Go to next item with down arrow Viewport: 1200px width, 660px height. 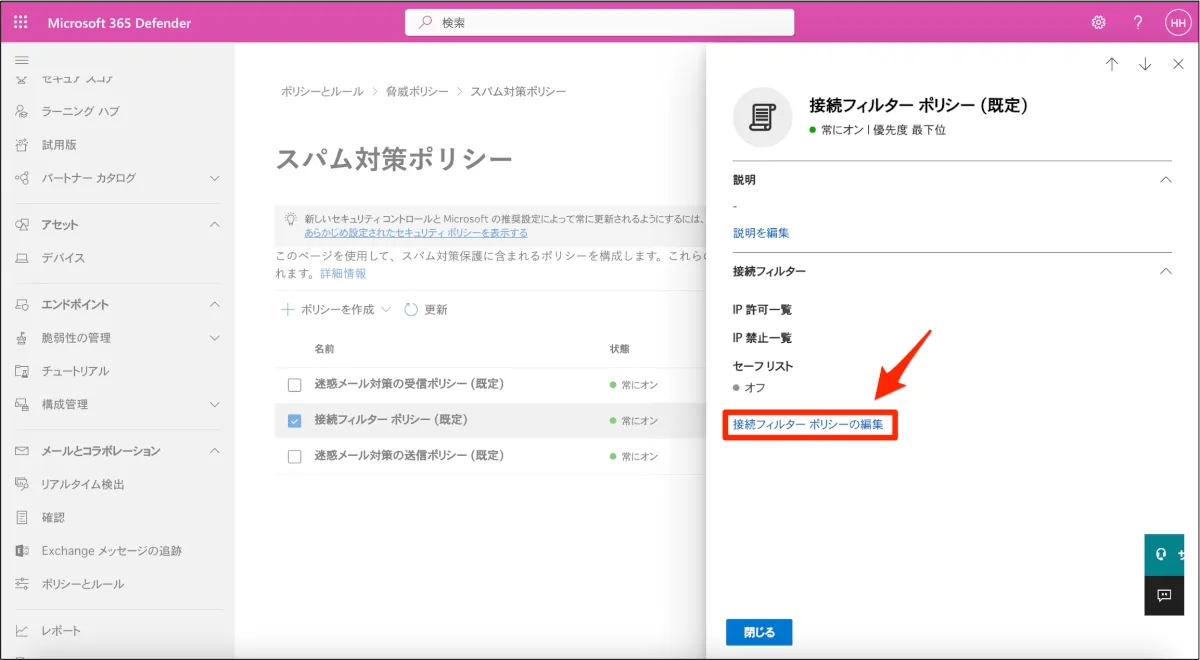(x=1145, y=64)
